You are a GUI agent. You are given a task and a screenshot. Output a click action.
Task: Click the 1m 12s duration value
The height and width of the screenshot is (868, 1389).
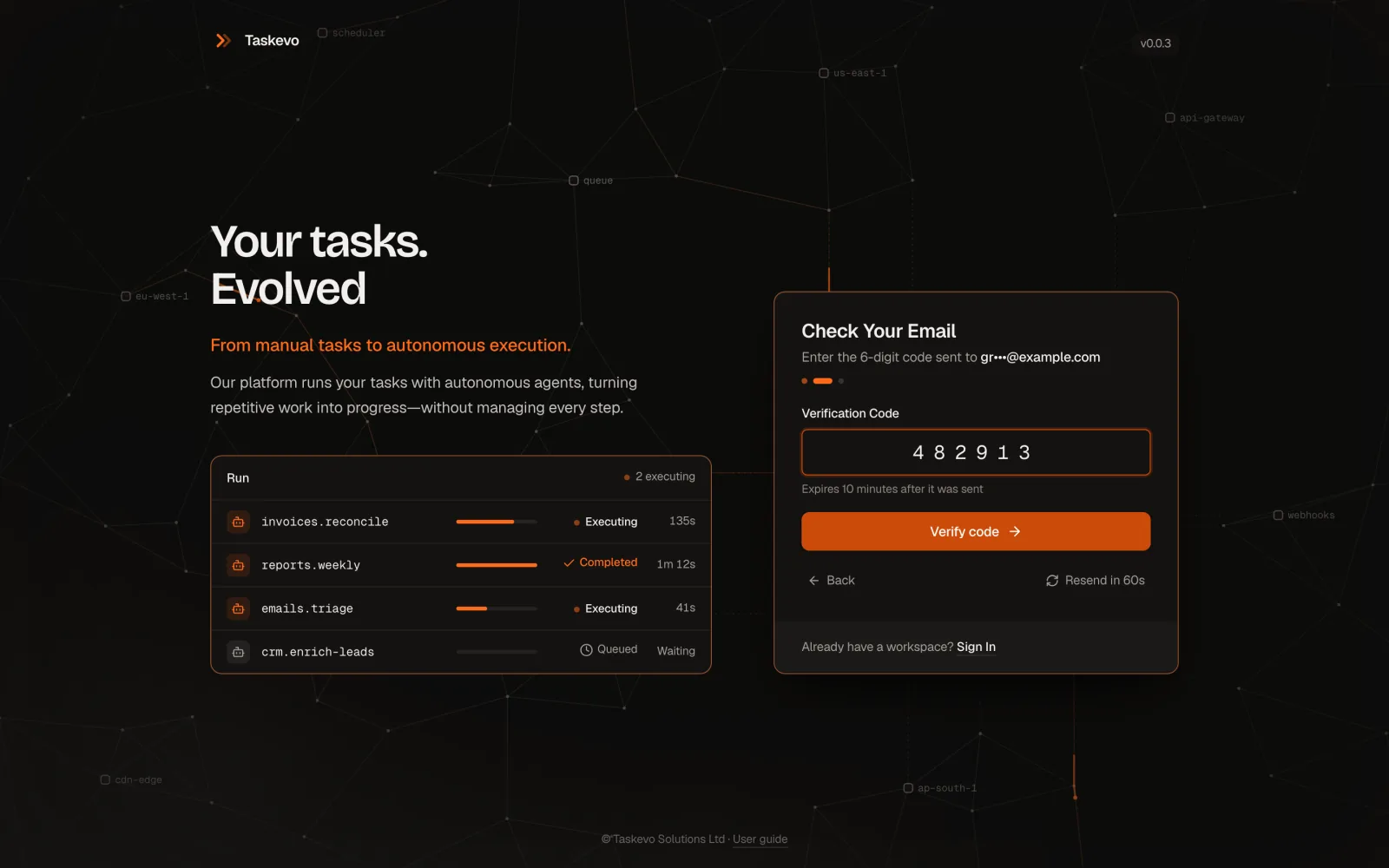click(x=676, y=564)
